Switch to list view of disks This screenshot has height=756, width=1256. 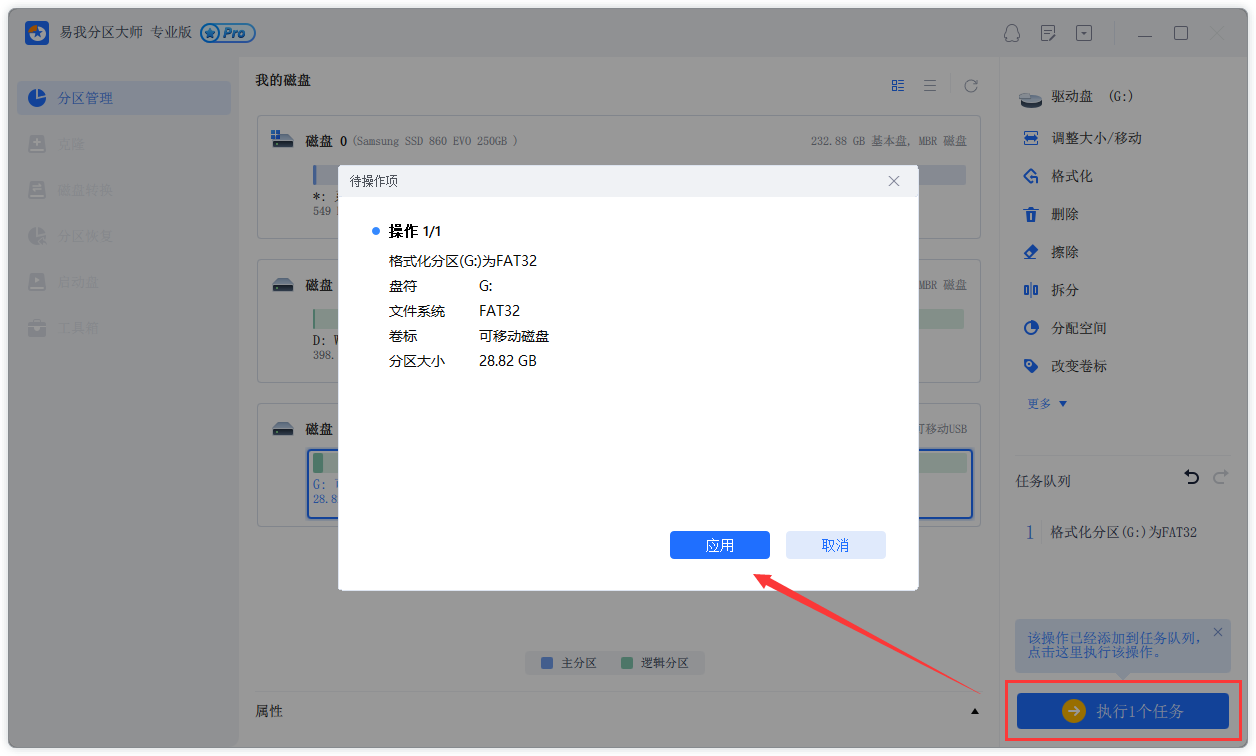point(930,85)
